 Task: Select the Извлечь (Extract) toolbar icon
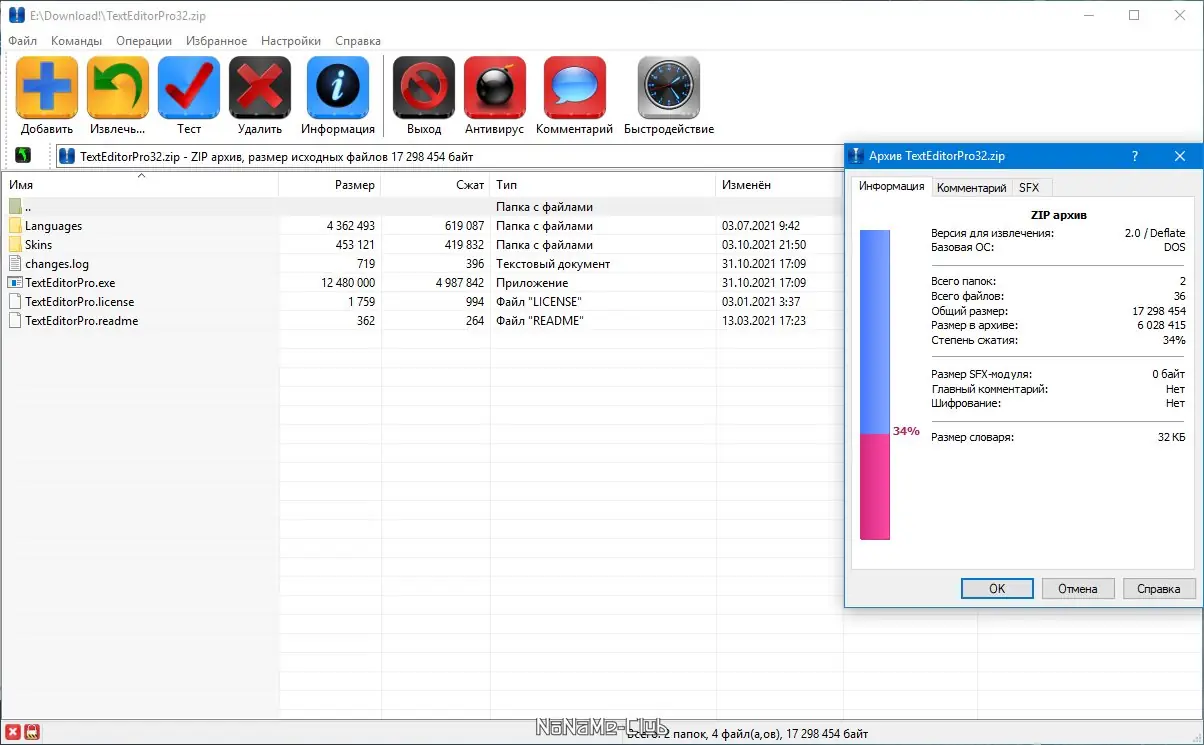pyautogui.click(x=117, y=87)
